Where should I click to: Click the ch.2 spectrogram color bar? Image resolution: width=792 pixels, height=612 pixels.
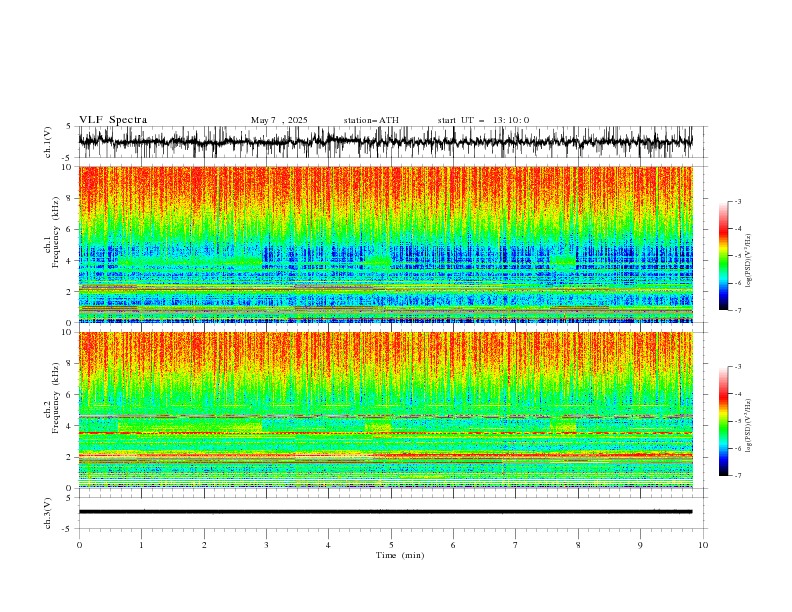pos(723,421)
